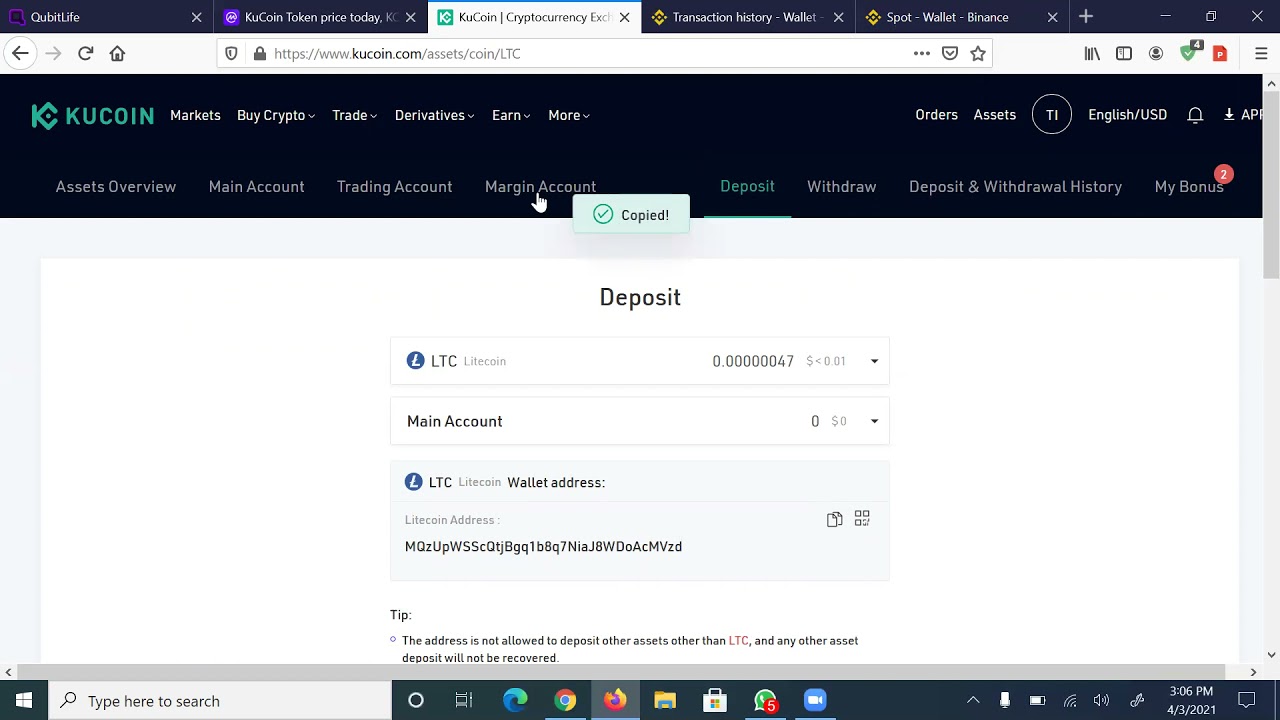Viewport: 1280px width, 720px height.
Task: Switch to the Withdraw tab
Action: (841, 187)
